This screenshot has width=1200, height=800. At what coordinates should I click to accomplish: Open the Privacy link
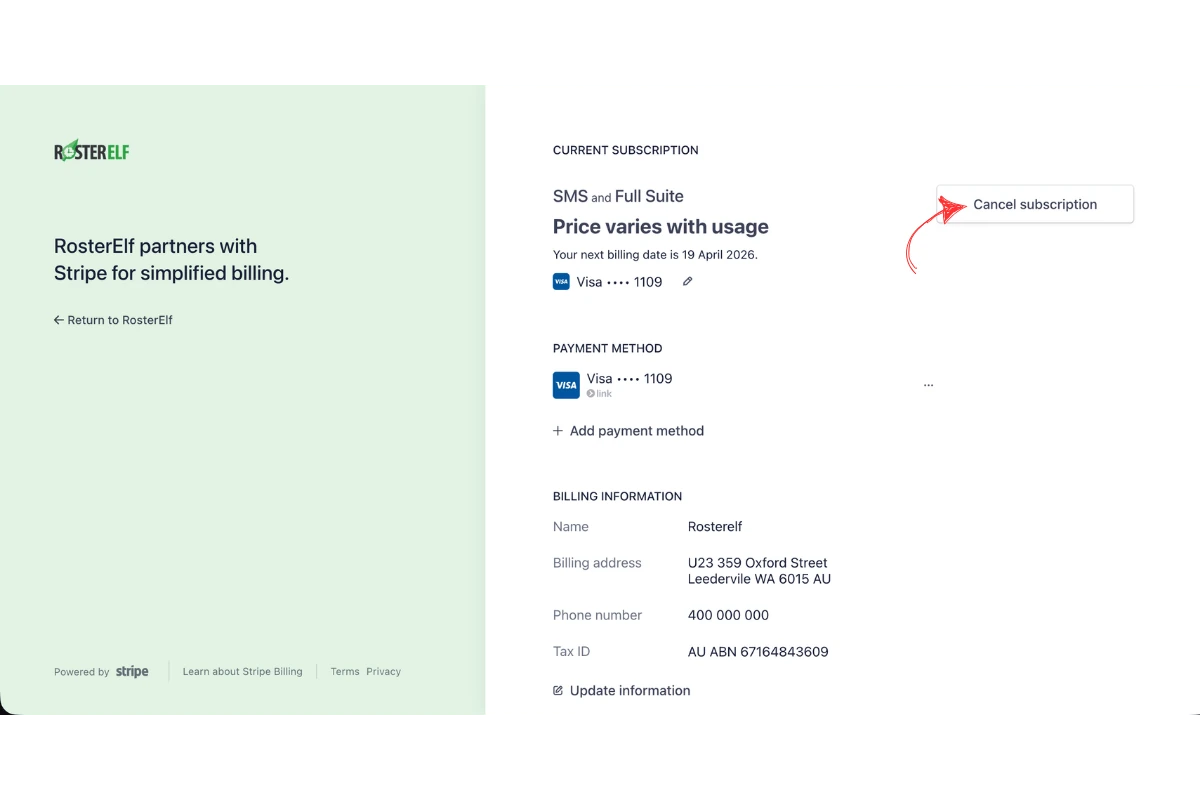383,672
